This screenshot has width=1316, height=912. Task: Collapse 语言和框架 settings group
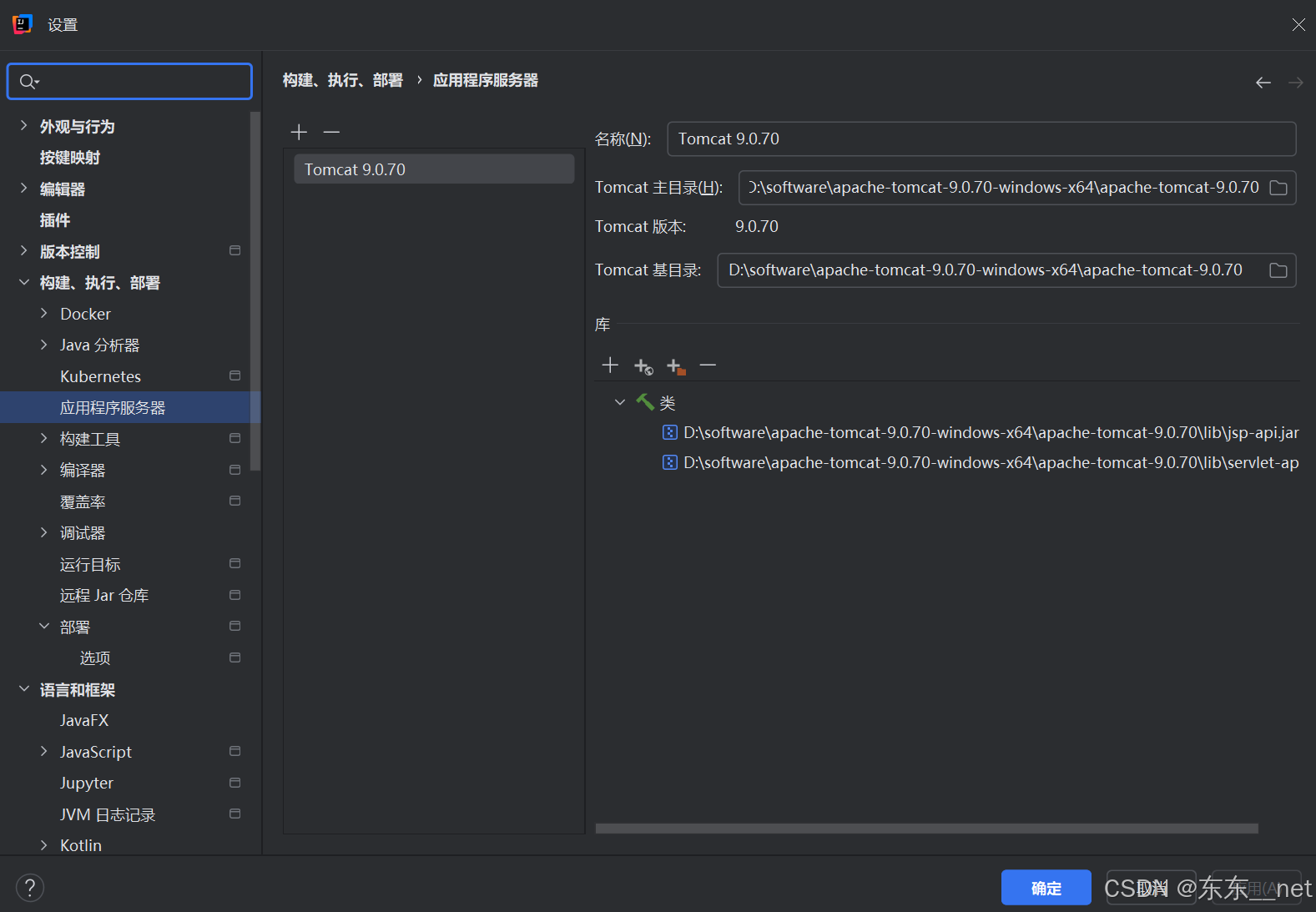click(23, 689)
